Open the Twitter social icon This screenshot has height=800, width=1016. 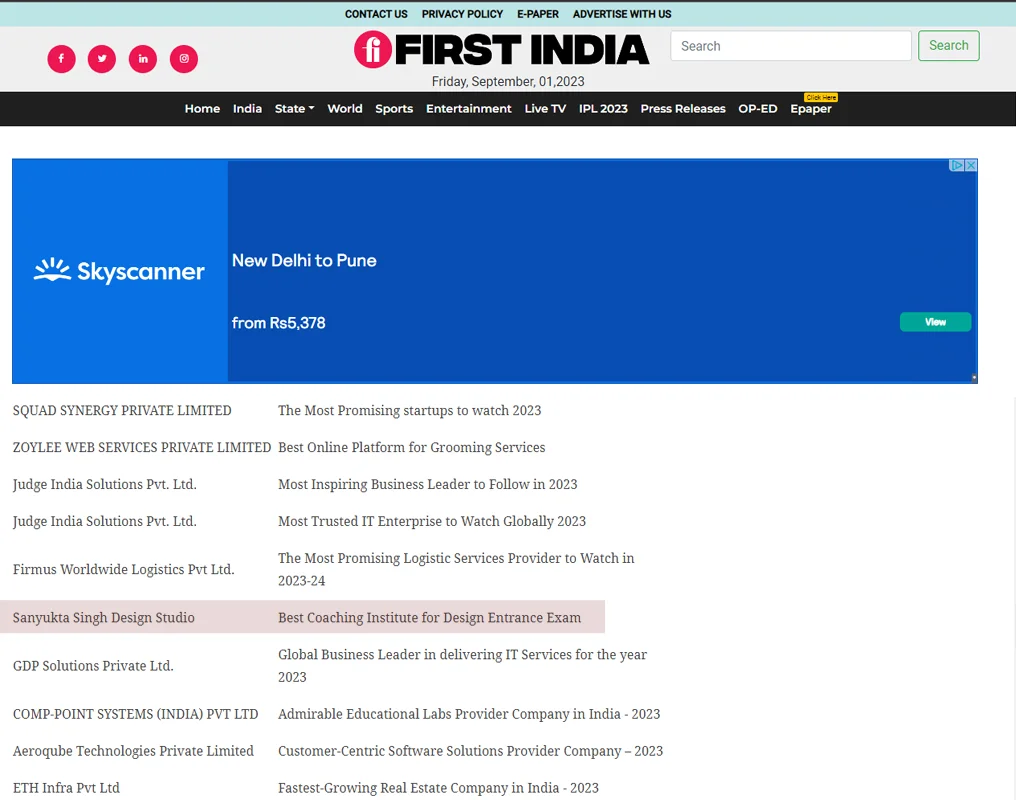pyautogui.click(x=102, y=59)
